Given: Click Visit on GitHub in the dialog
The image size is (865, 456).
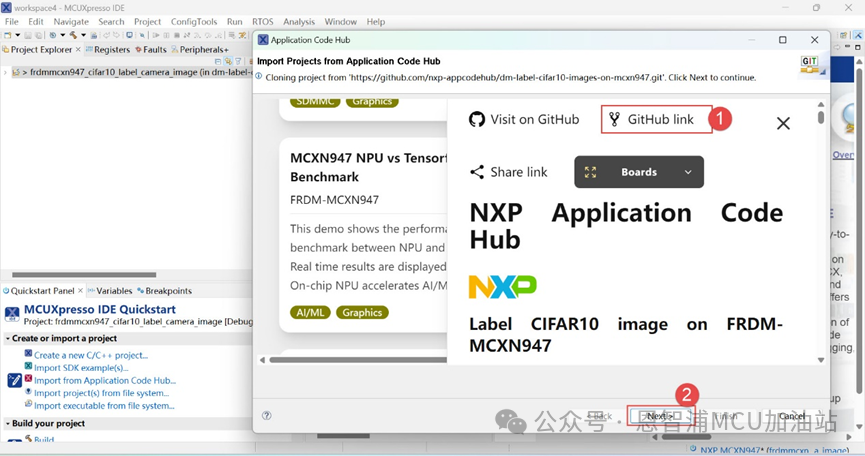Looking at the screenshot, I should (524, 119).
